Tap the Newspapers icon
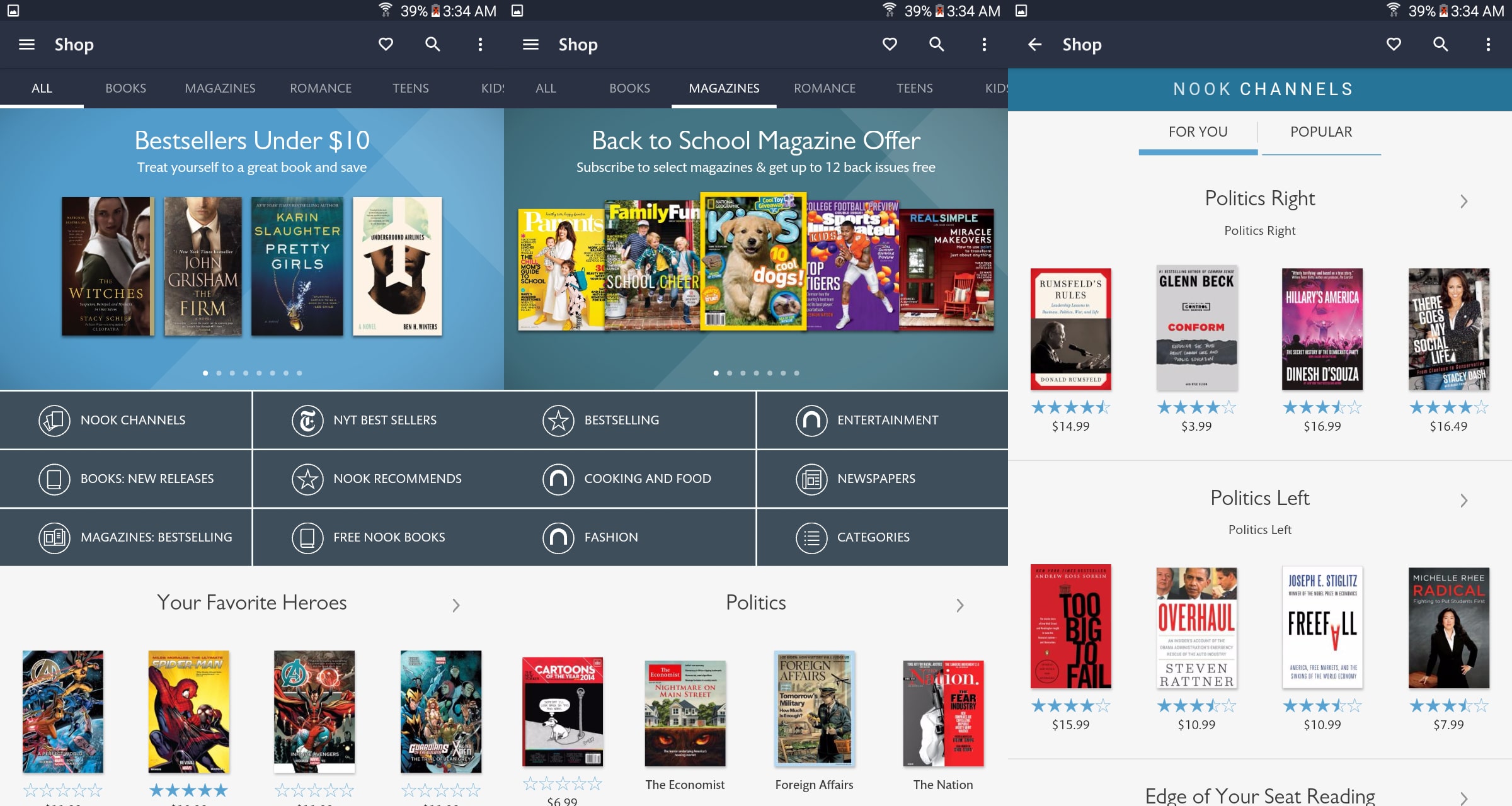 [811, 479]
